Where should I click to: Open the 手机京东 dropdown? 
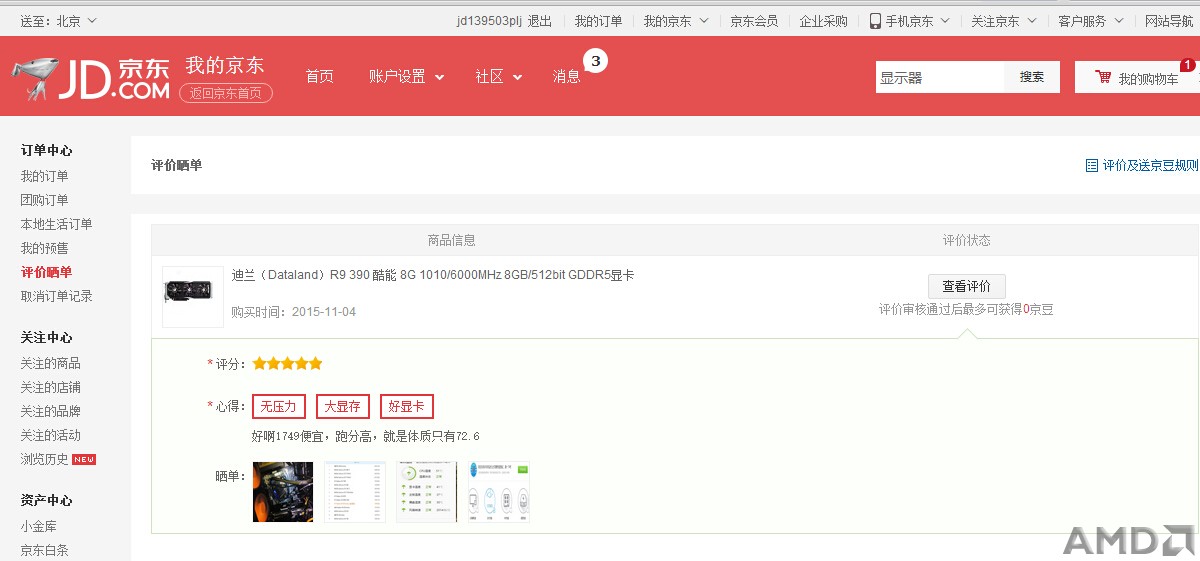pos(909,21)
